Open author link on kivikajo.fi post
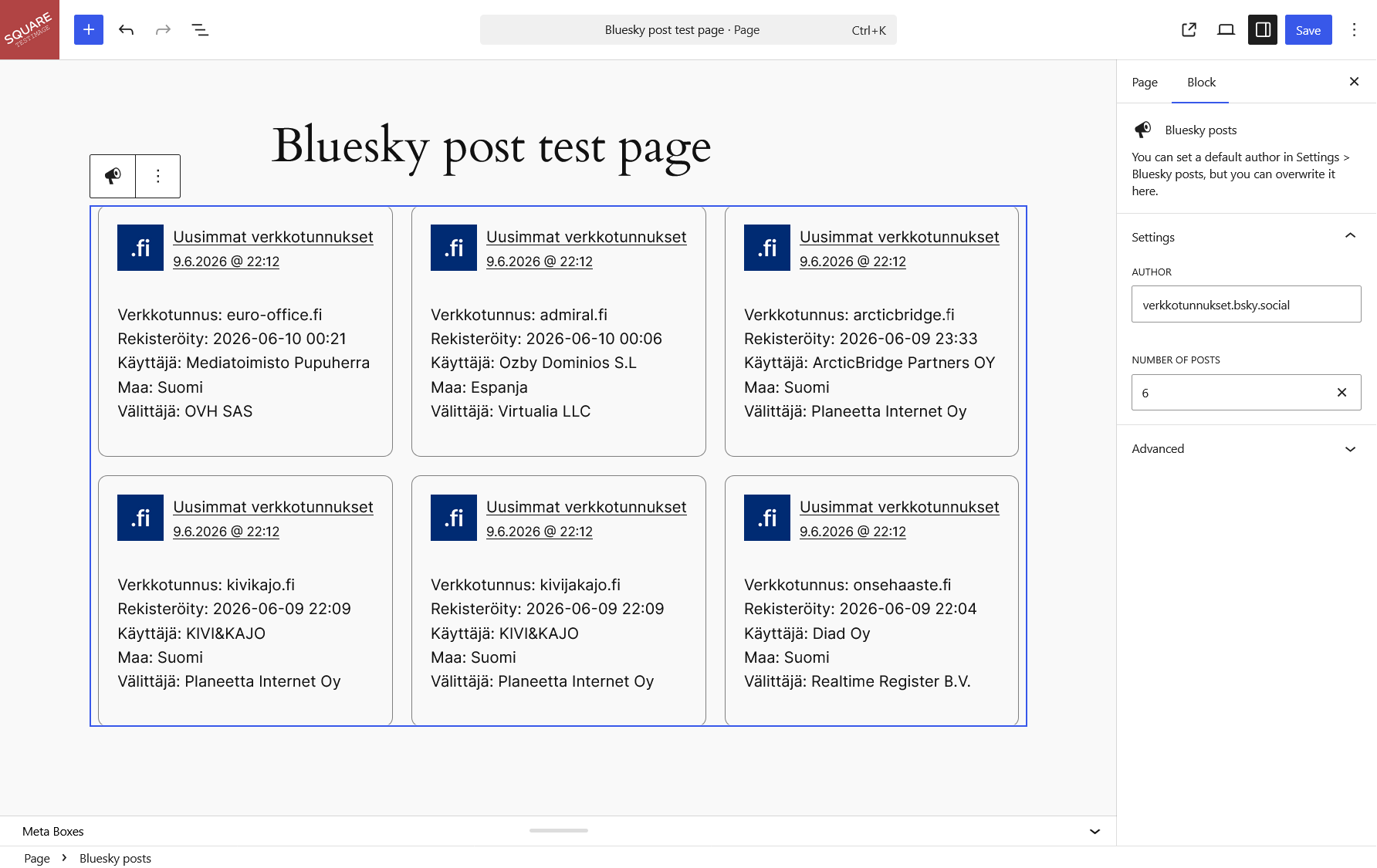Image resolution: width=1377 pixels, height=868 pixels. click(x=273, y=507)
